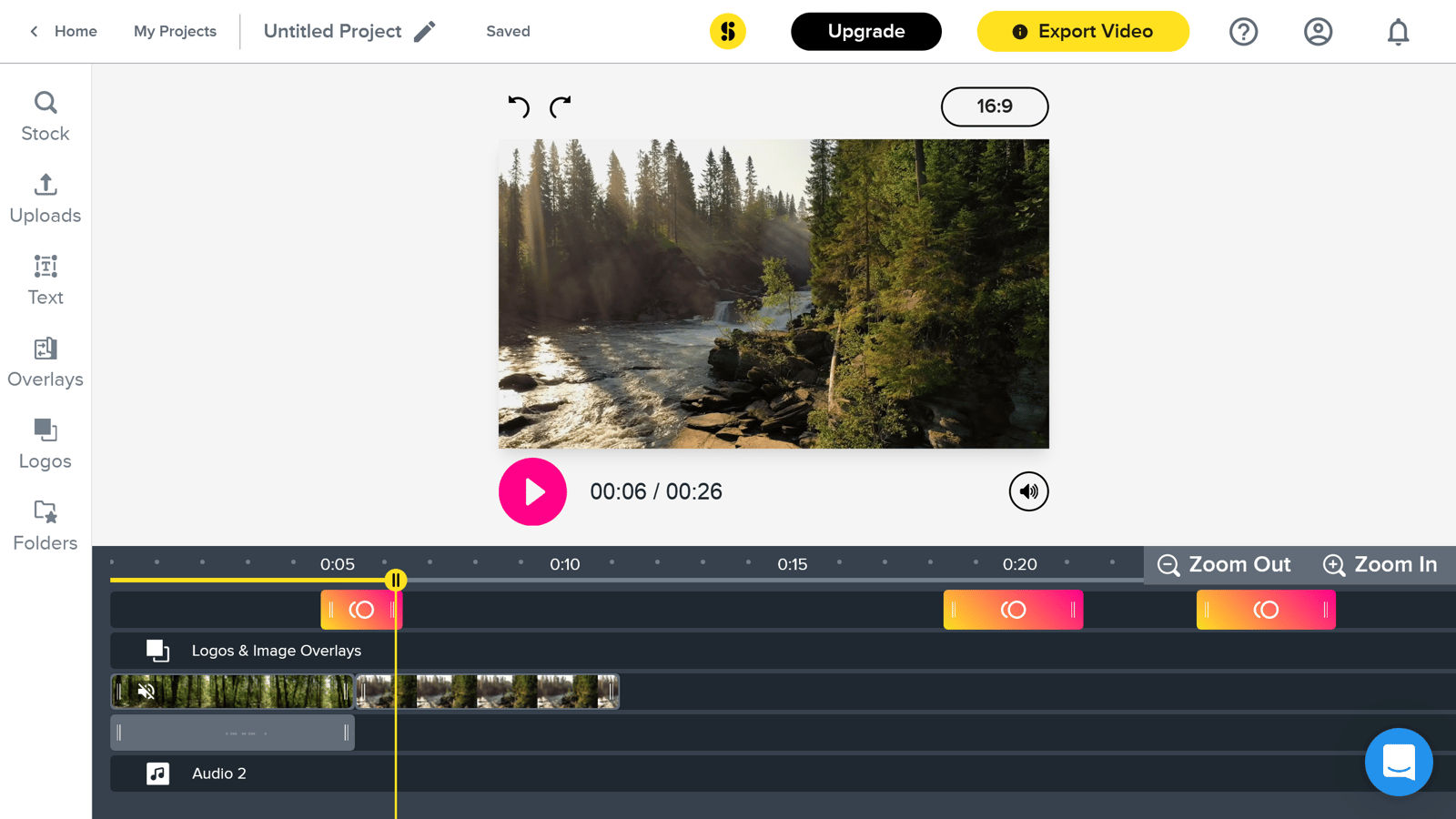Undo the last edit
This screenshot has height=819, width=1456.
[519, 106]
